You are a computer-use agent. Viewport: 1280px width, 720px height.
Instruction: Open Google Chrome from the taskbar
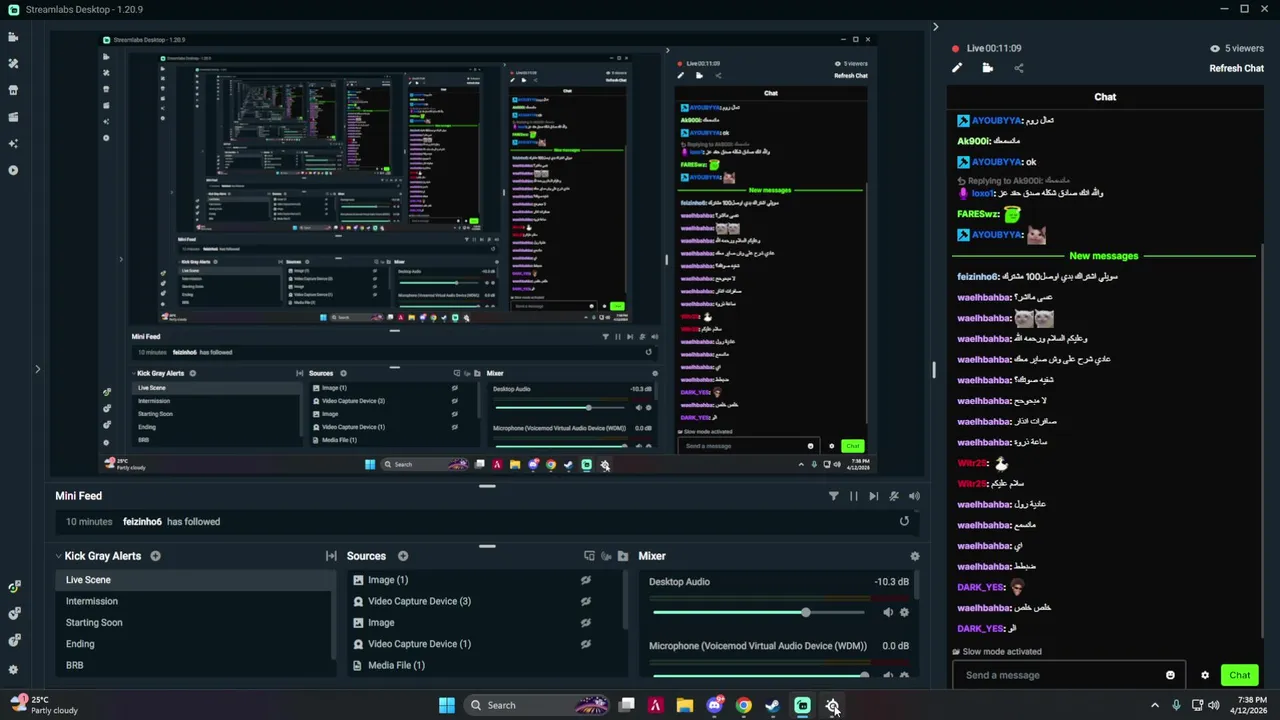(x=743, y=705)
